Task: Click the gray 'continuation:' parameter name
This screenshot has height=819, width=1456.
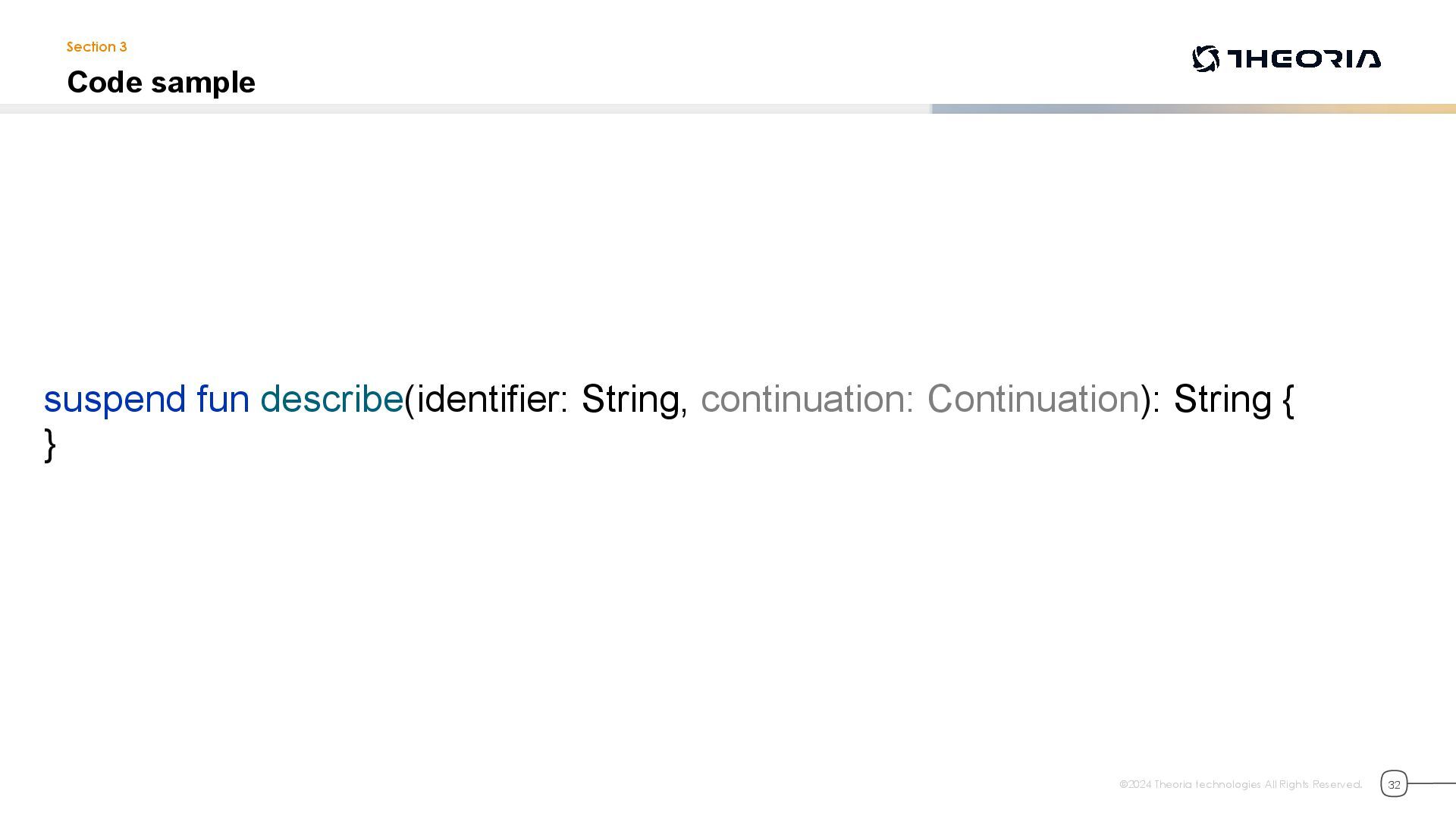Action: (807, 399)
